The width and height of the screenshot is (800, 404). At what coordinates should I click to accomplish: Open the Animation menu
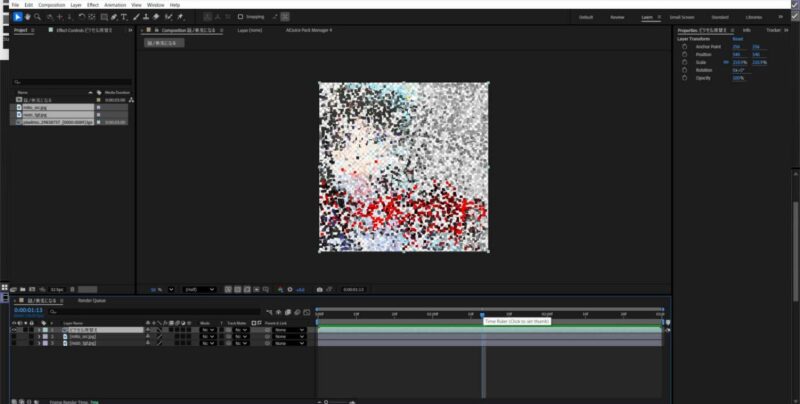pyautogui.click(x=115, y=5)
